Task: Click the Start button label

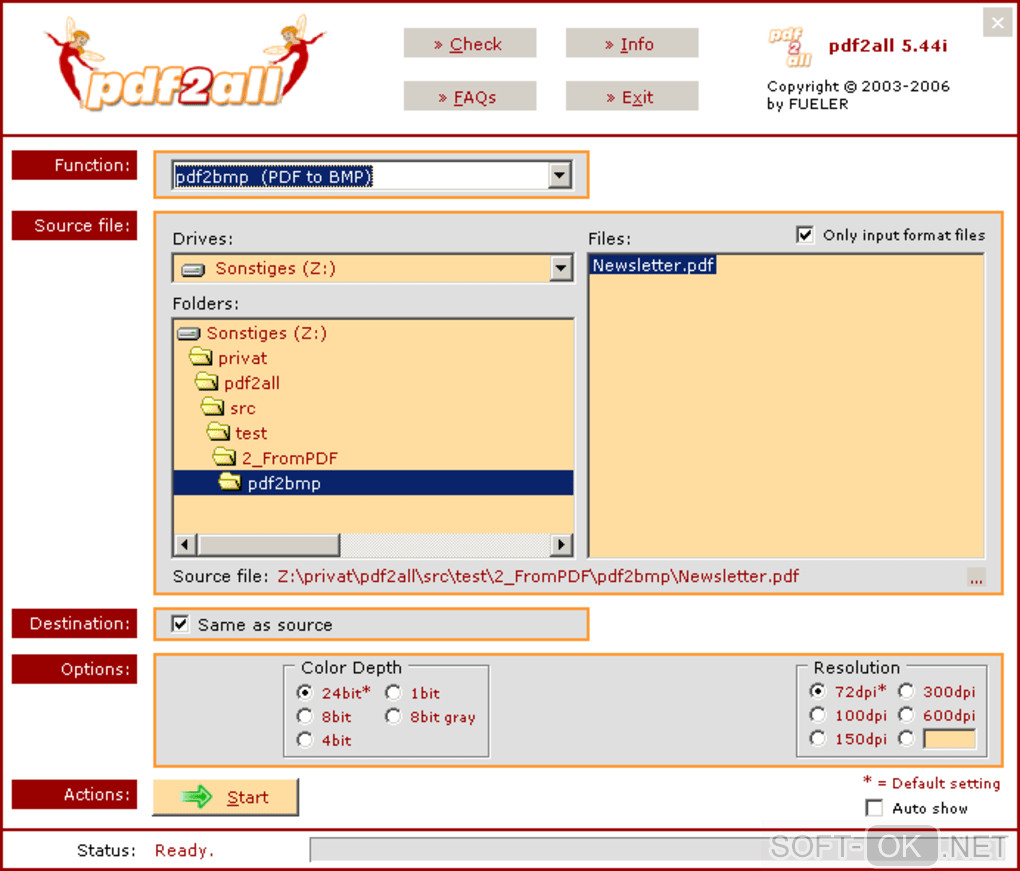Action: 247,797
